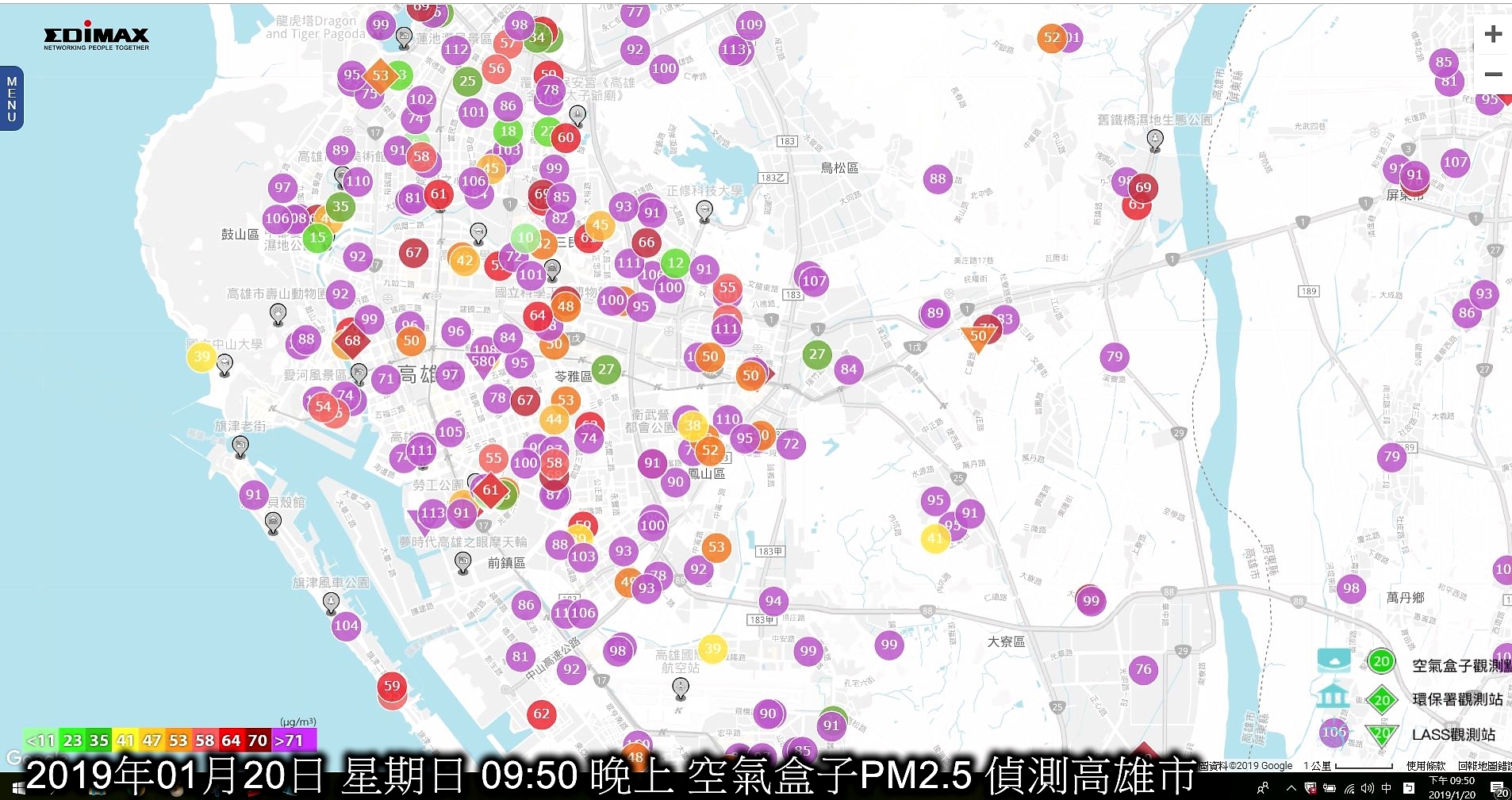Select the green 12 sensor marker

point(675,262)
